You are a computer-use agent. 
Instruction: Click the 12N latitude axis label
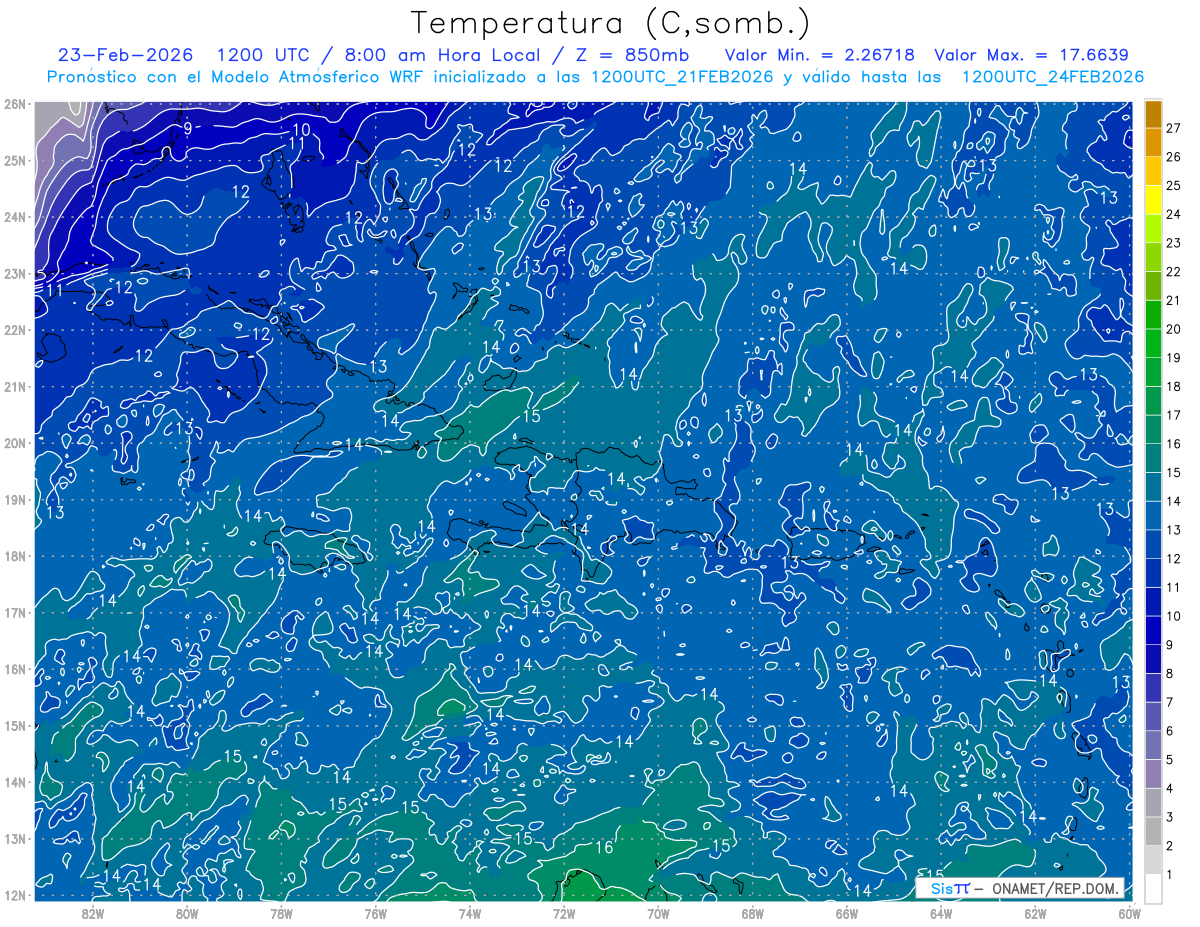click(14, 895)
